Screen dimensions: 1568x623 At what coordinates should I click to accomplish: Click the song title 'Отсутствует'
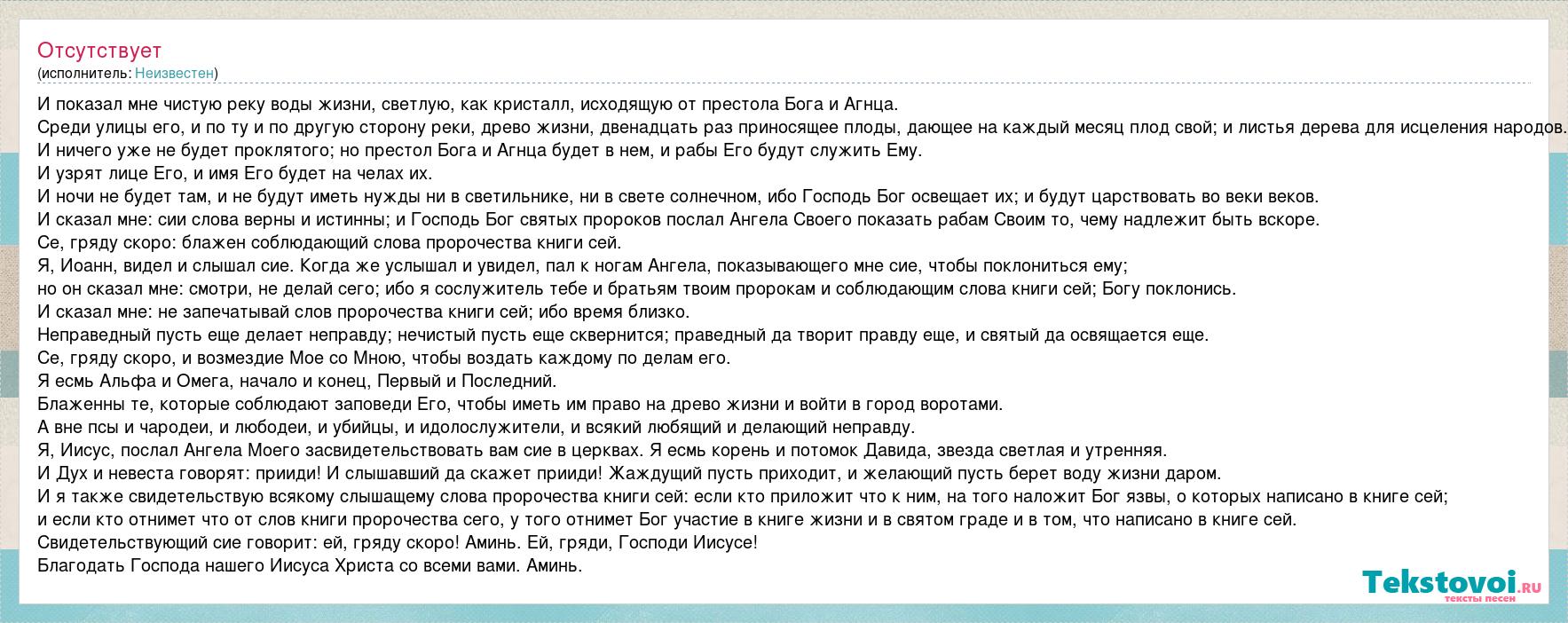tap(99, 51)
